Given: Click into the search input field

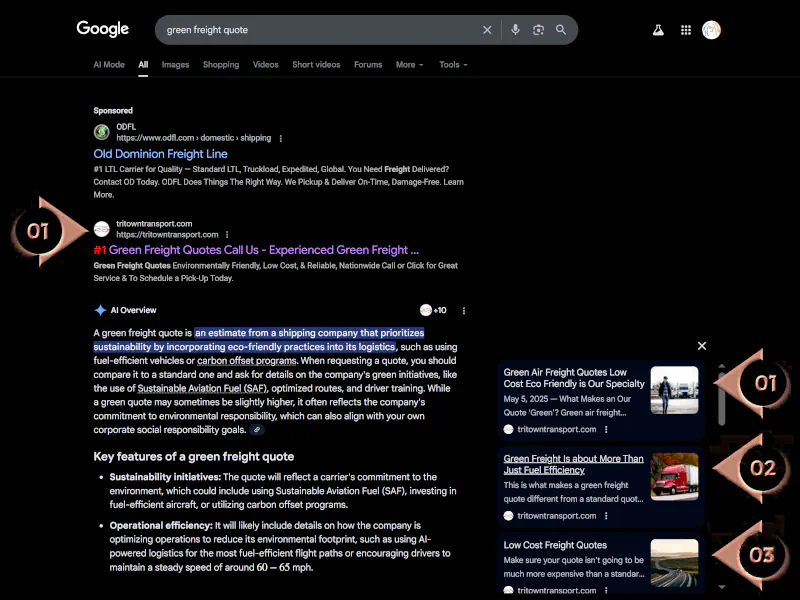Looking at the screenshot, I should pyautogui.click(x=320, y=30).
